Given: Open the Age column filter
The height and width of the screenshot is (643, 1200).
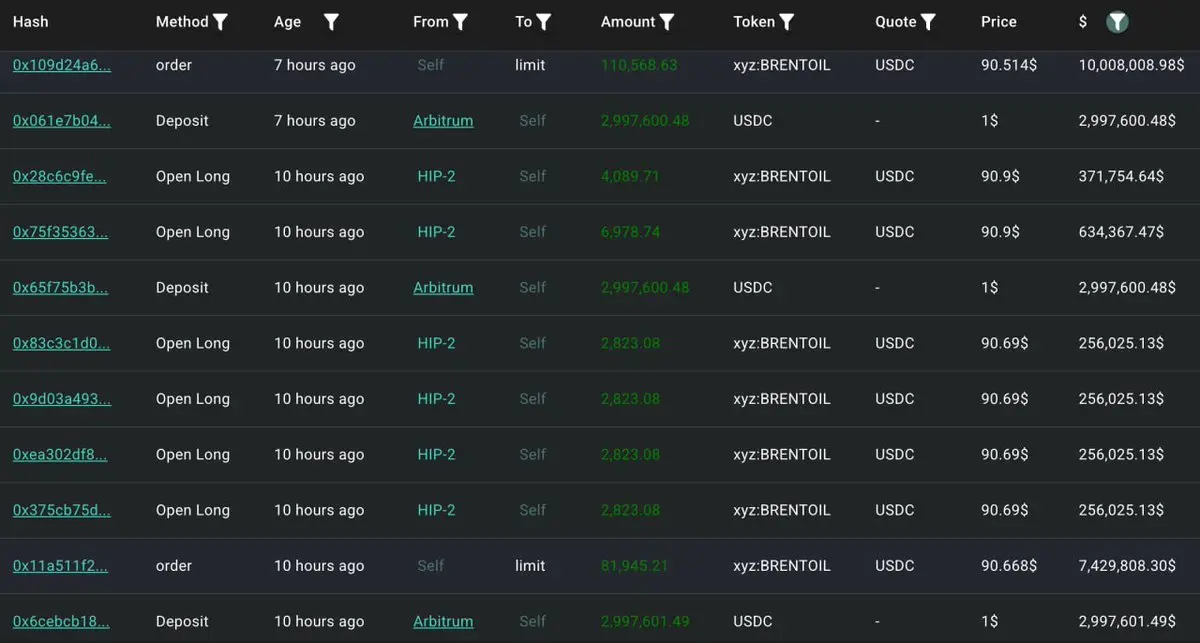Looking at the screenshot, I should coord(331,21).
